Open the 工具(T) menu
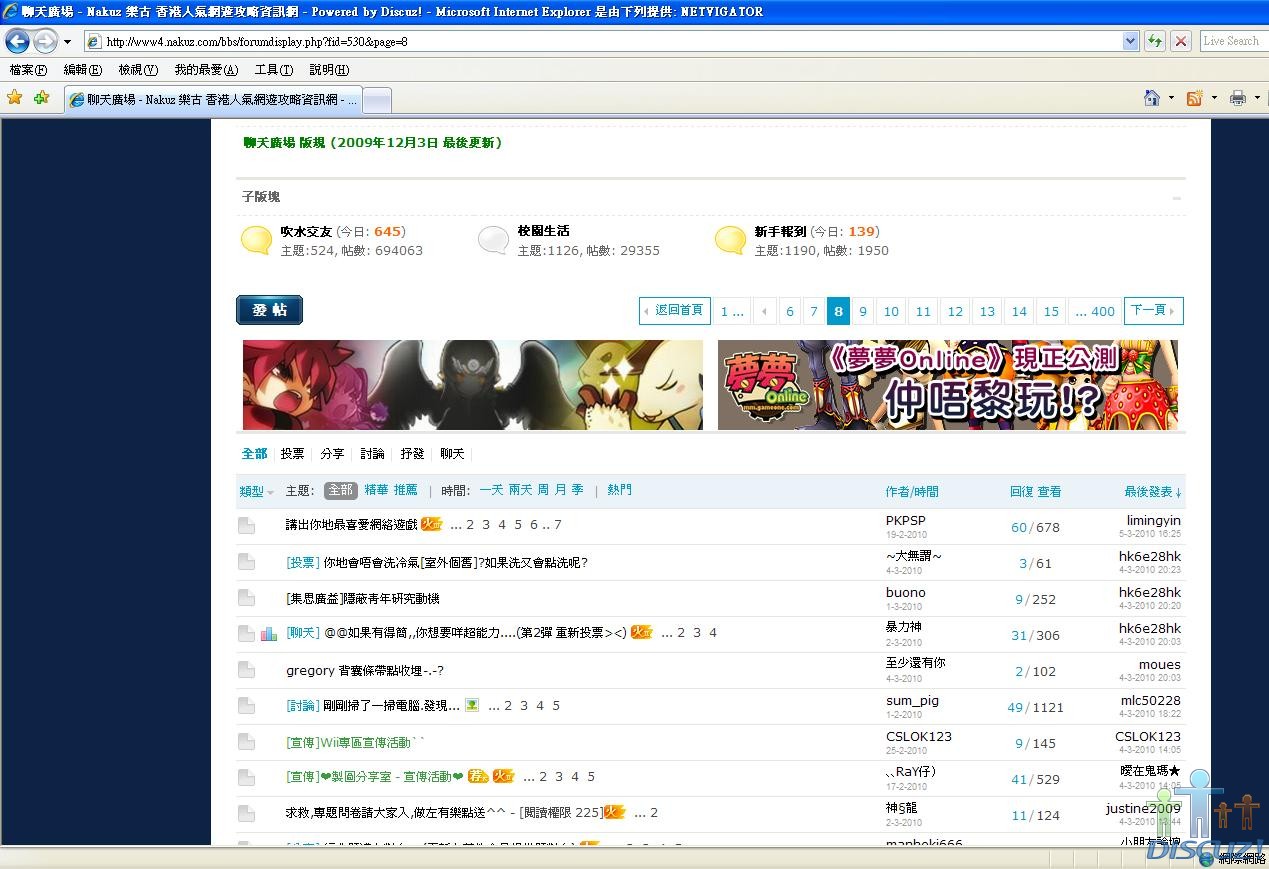Screen dimensions: 1269x869 coord(273,70)
